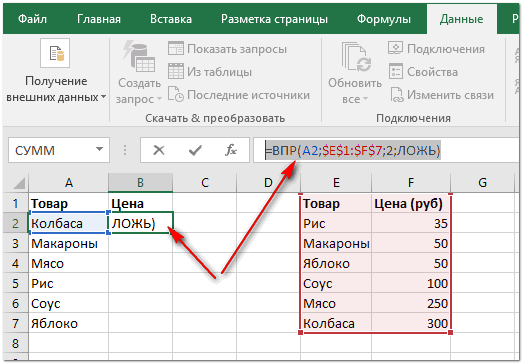Click the Create Query icon
This screenshot has width=523, height=364.
coord(139,56)
